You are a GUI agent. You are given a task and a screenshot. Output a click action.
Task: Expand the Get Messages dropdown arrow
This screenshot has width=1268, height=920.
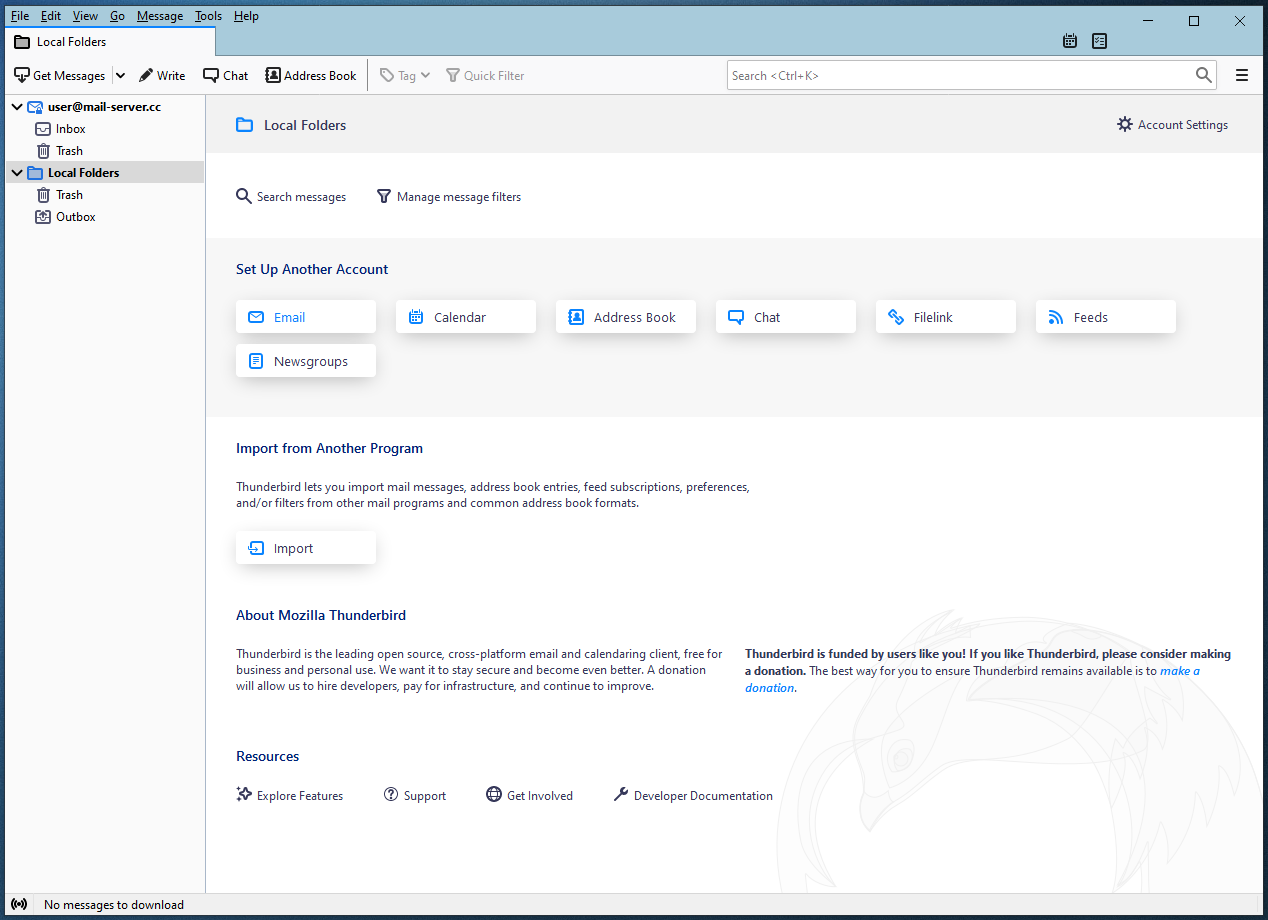tap(120, 75)
